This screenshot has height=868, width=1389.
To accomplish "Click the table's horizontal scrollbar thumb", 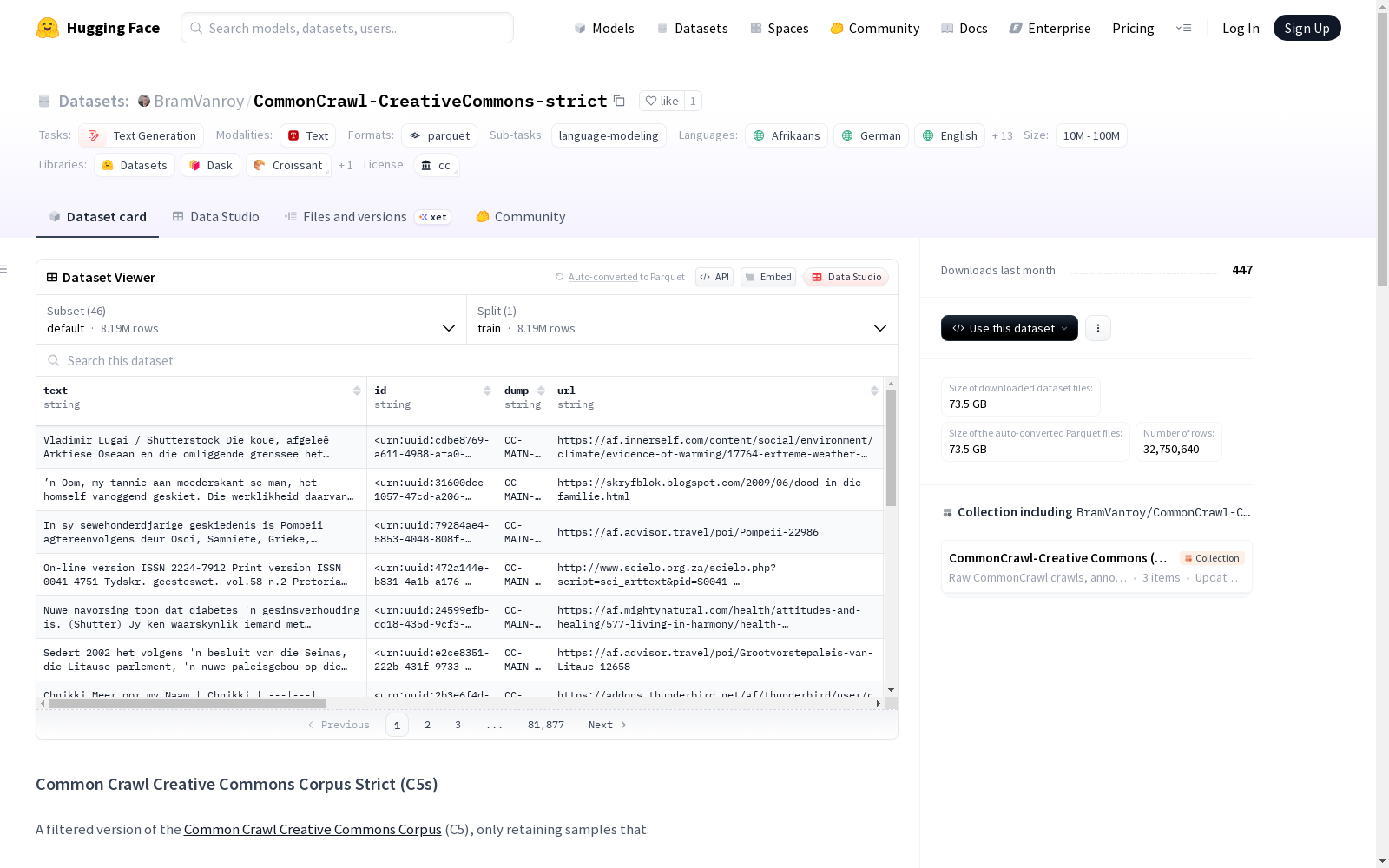I will tap(187, 704).
